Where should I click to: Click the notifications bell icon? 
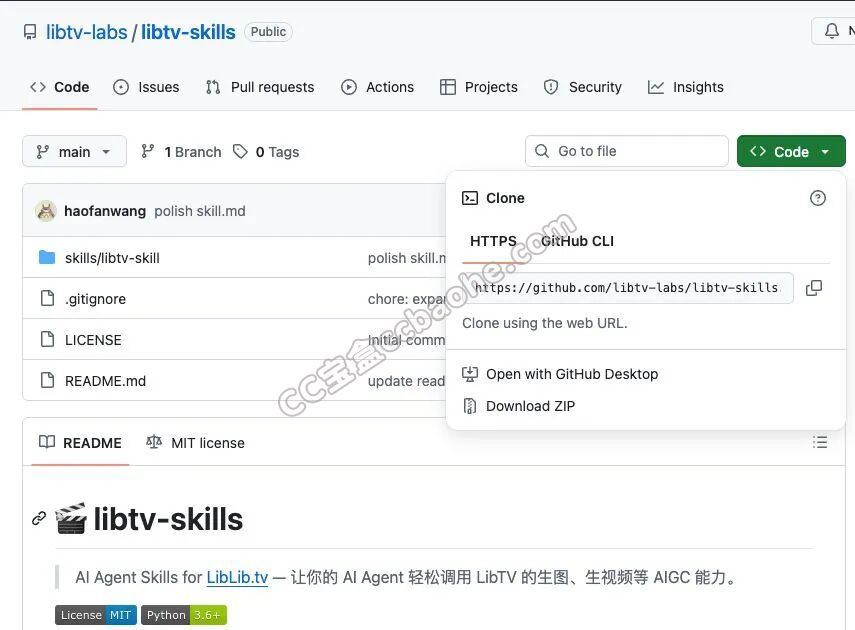pyautogui.click(x=832, y=31)
